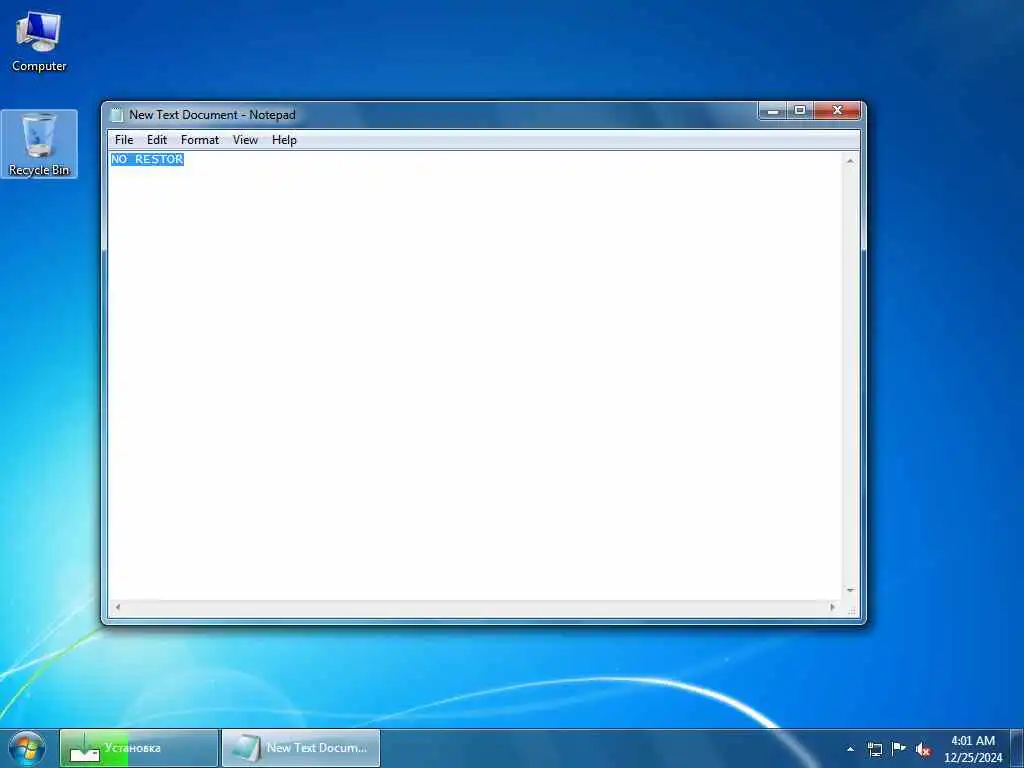Open the Format menu in Notepad
Image resolution: width=1024 pixels, height=768 pixels.
200,140
